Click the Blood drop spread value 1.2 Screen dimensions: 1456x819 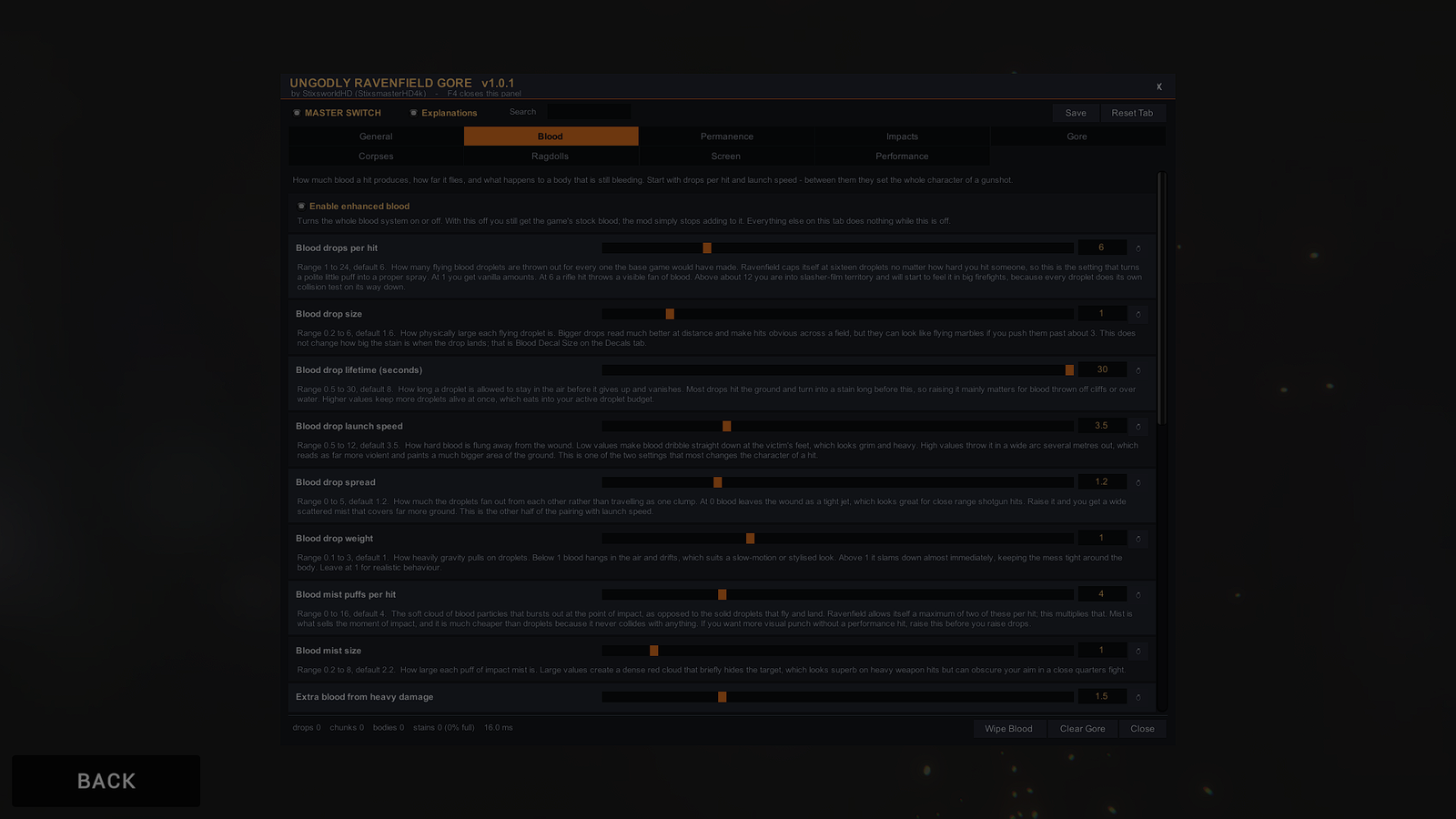[x=1102, y=481]
